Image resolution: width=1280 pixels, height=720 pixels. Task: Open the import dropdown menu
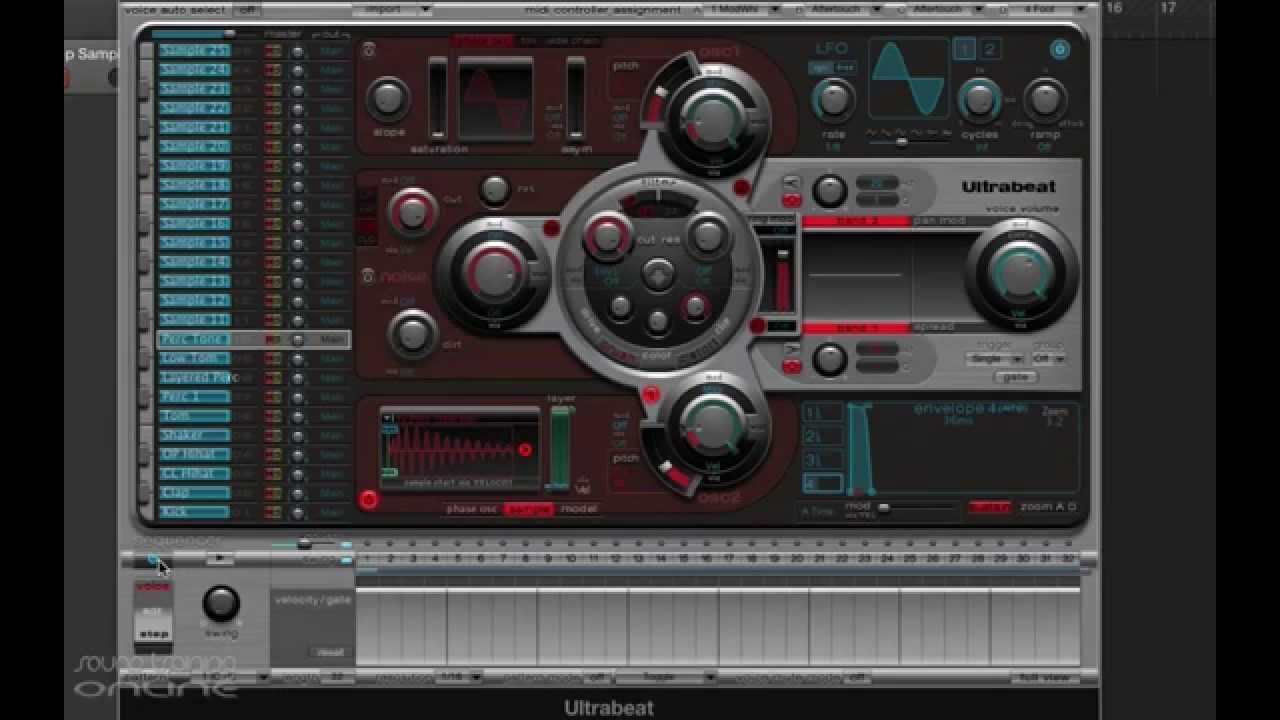coord(392,9)
